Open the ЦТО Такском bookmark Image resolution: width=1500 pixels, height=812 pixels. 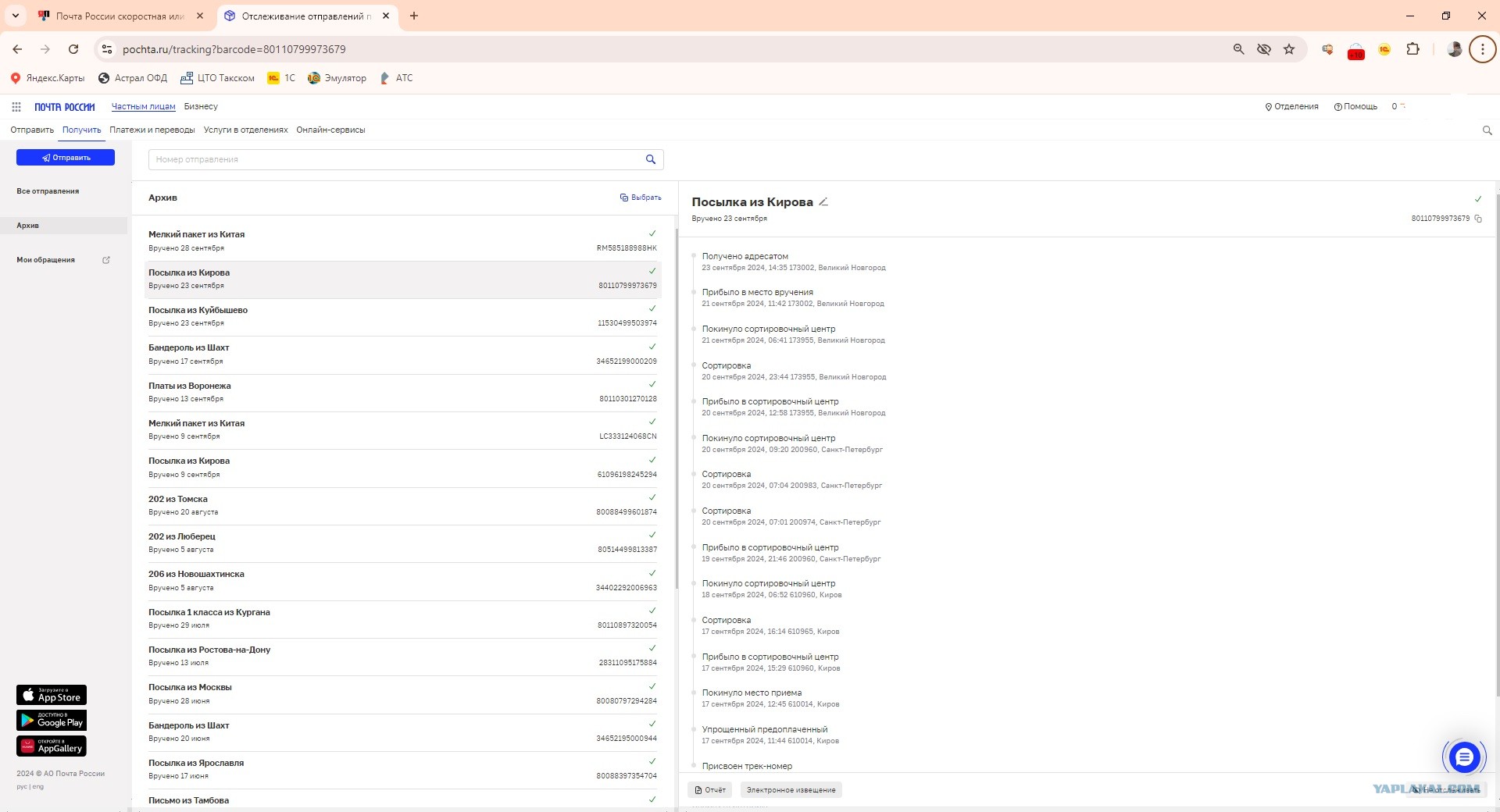(x=217, y=78)
